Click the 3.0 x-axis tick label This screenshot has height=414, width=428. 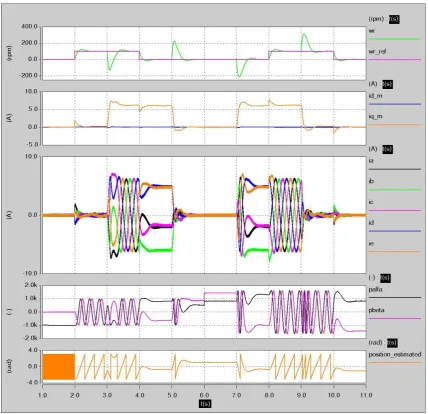click(107, 395)
